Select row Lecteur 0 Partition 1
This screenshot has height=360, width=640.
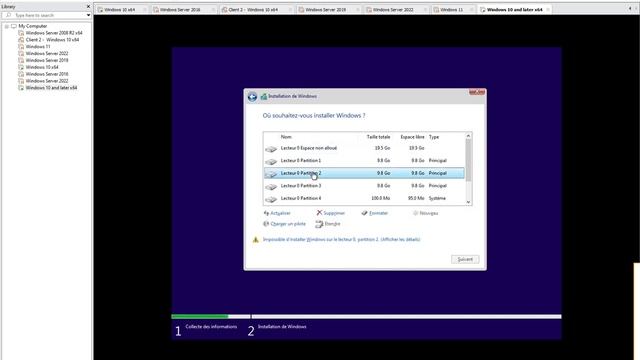pyautogui.click(x=364, y=161)
